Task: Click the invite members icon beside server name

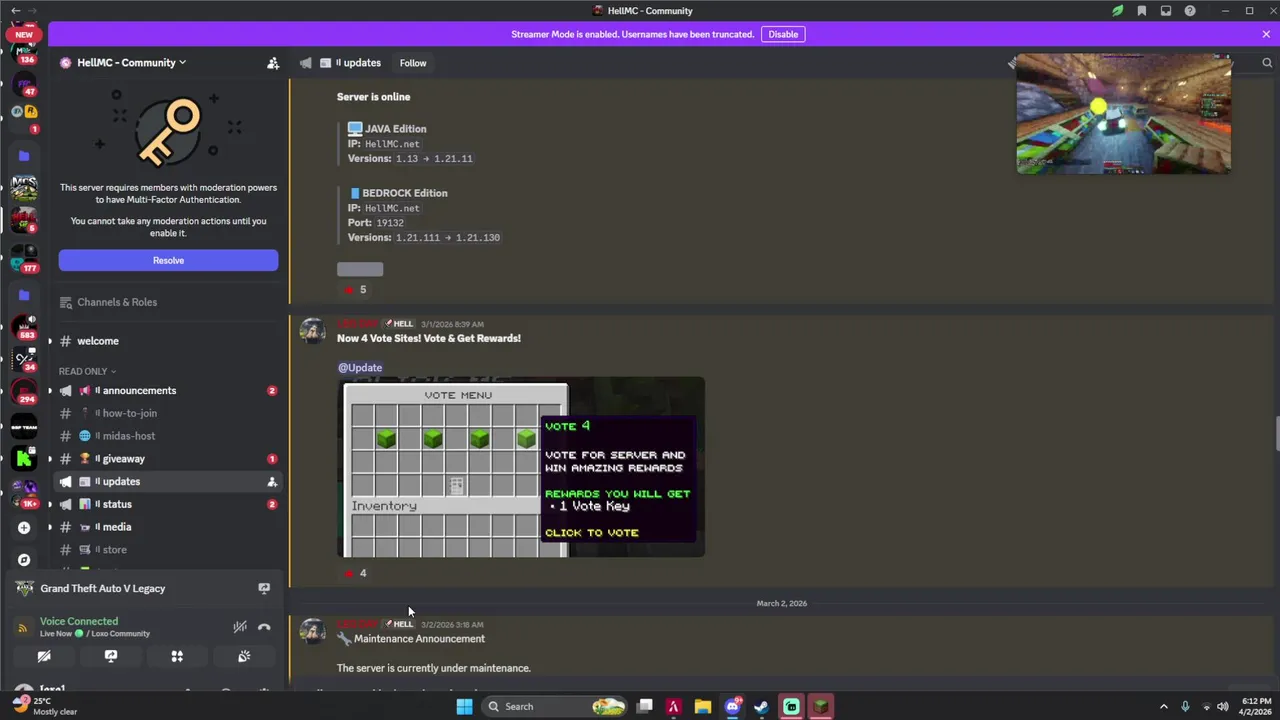Action: click(273, 62)
